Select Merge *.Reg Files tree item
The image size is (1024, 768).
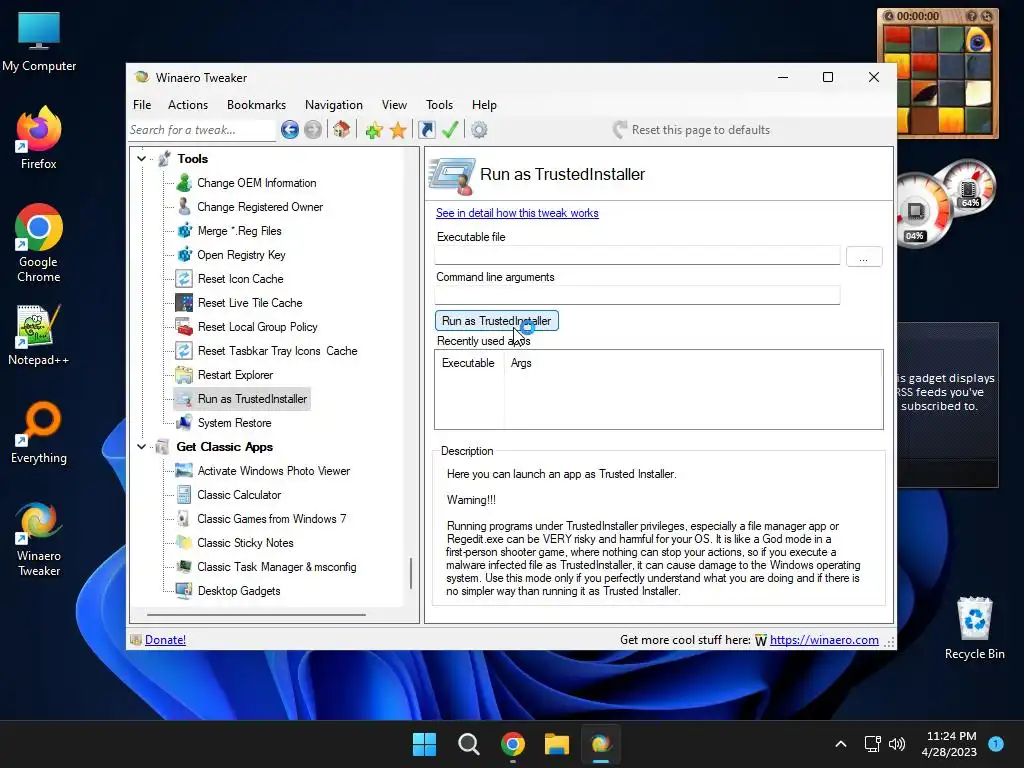pos(239,231)
